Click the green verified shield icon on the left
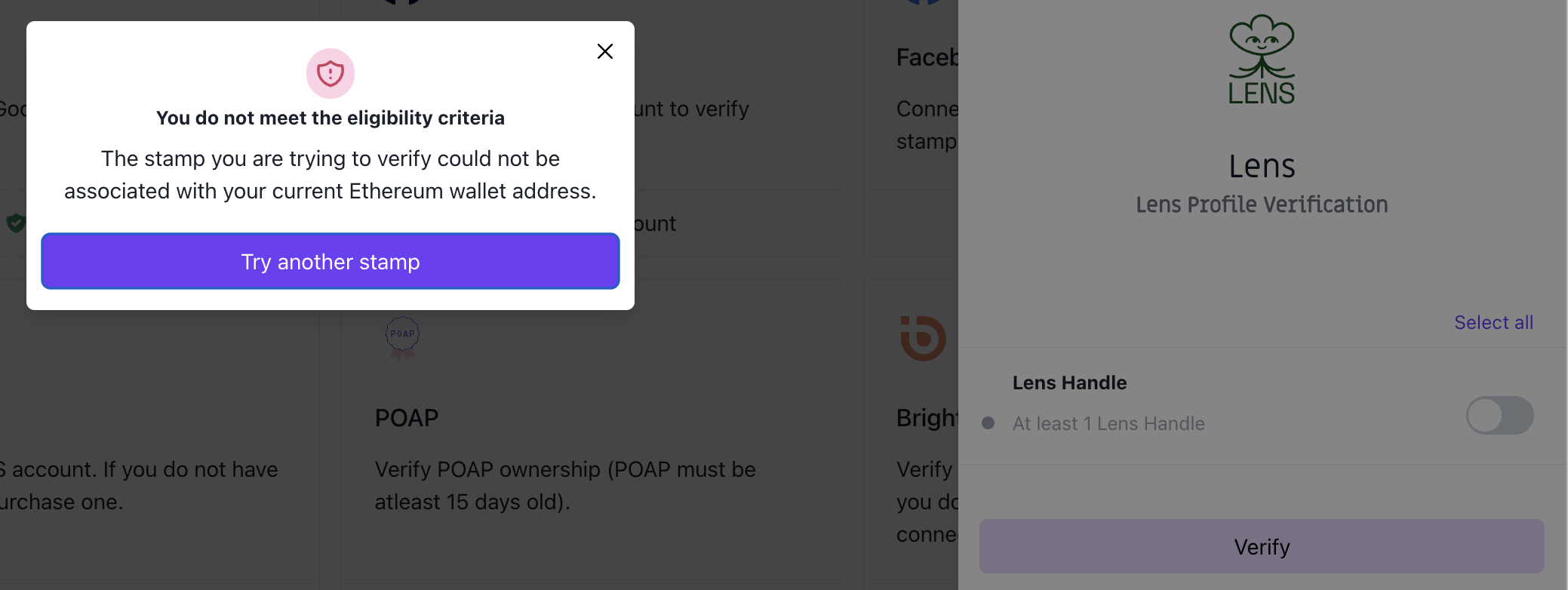Screen dimensions: 1568x590 17,223
